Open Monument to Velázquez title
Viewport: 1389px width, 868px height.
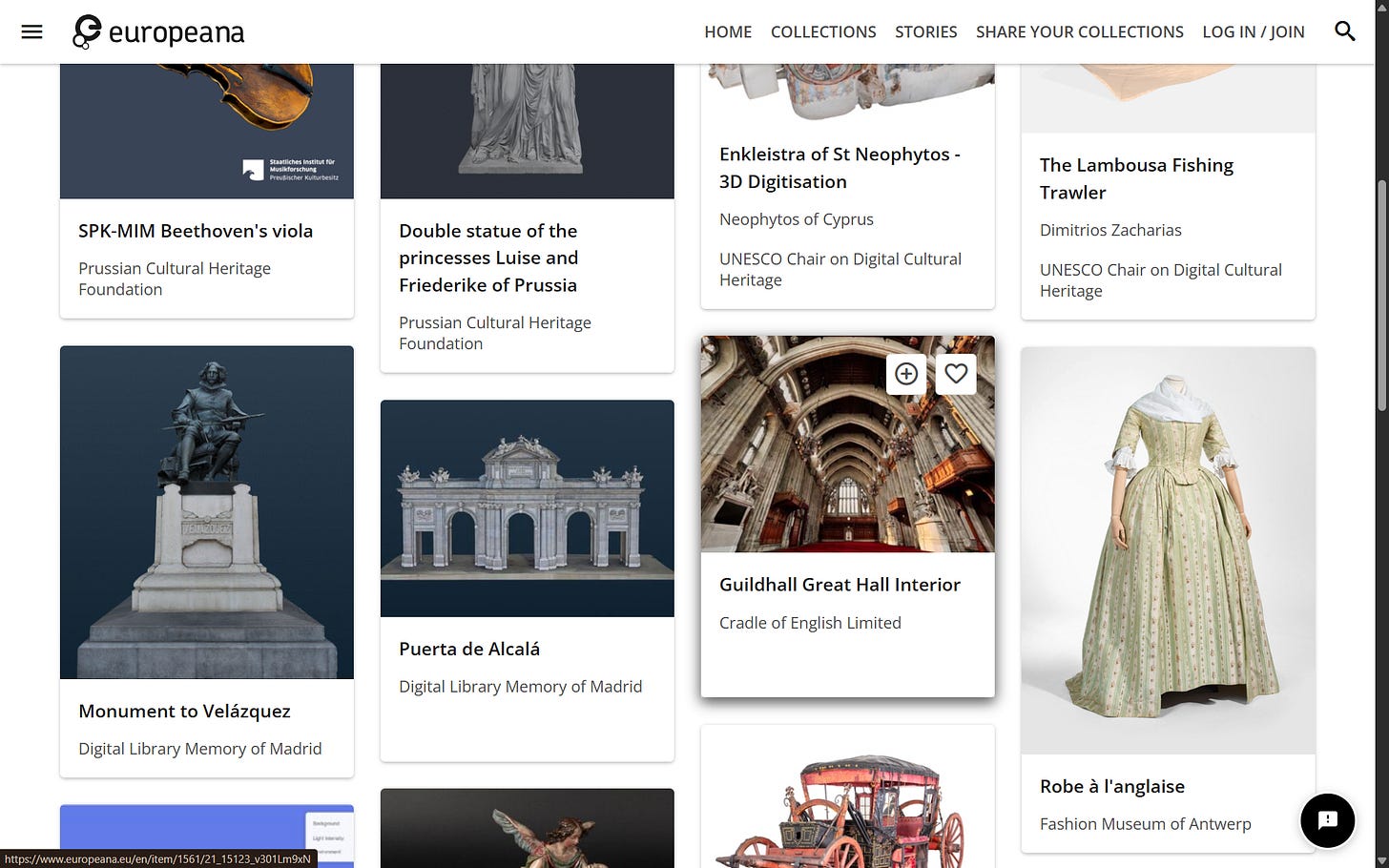(x=184, y=711)
